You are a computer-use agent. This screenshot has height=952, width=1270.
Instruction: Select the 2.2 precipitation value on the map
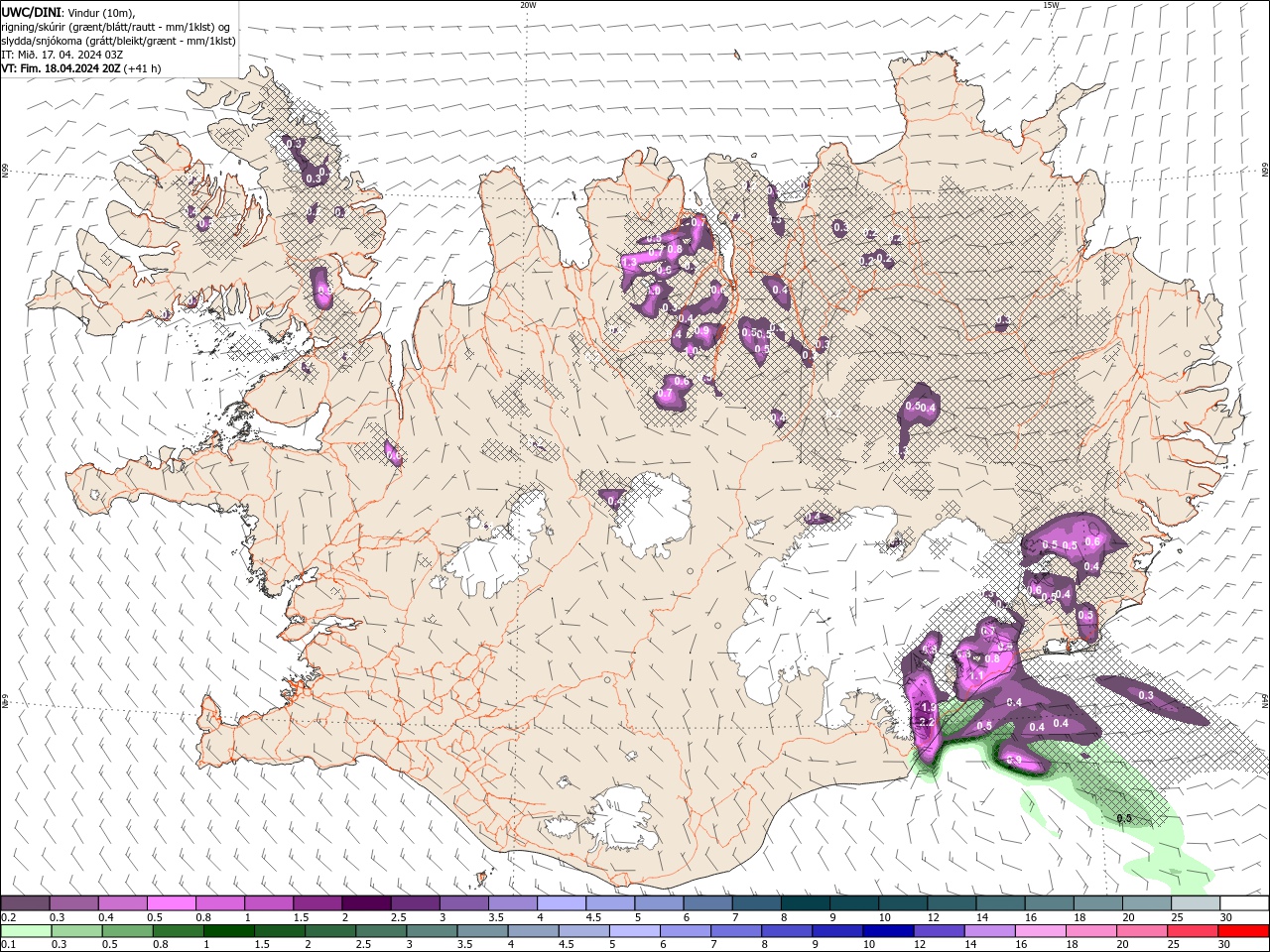[x=925, y=722]
